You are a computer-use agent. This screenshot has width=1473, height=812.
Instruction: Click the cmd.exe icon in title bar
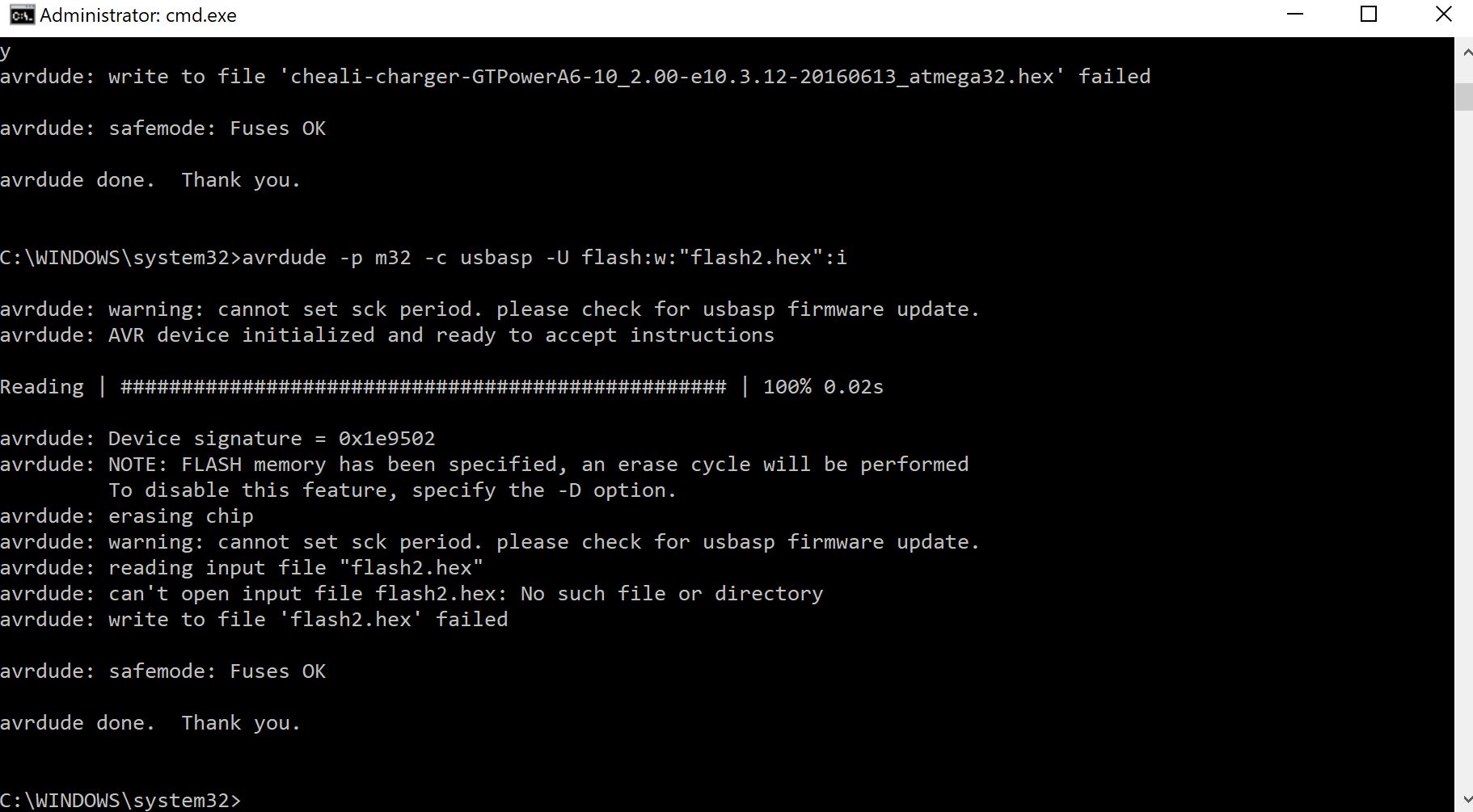pos(22,15)
